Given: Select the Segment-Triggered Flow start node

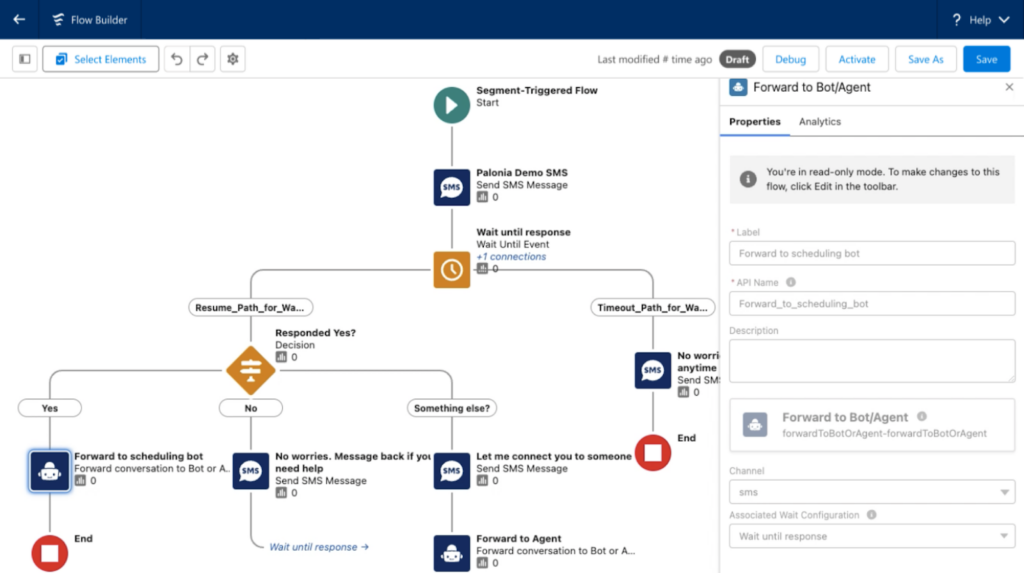Looking at the screenshot, I should (x=452, y=105).
